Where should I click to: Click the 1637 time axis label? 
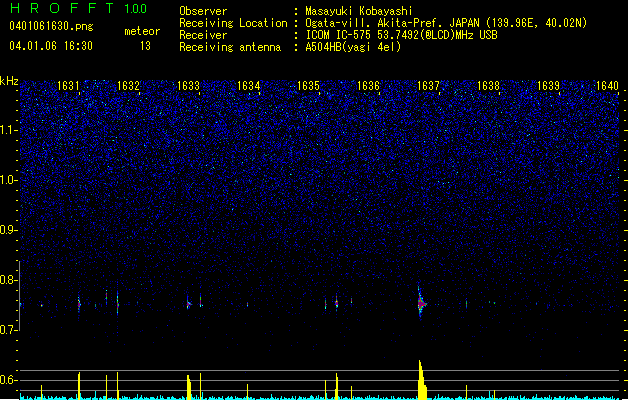click(x=428, y=86)
